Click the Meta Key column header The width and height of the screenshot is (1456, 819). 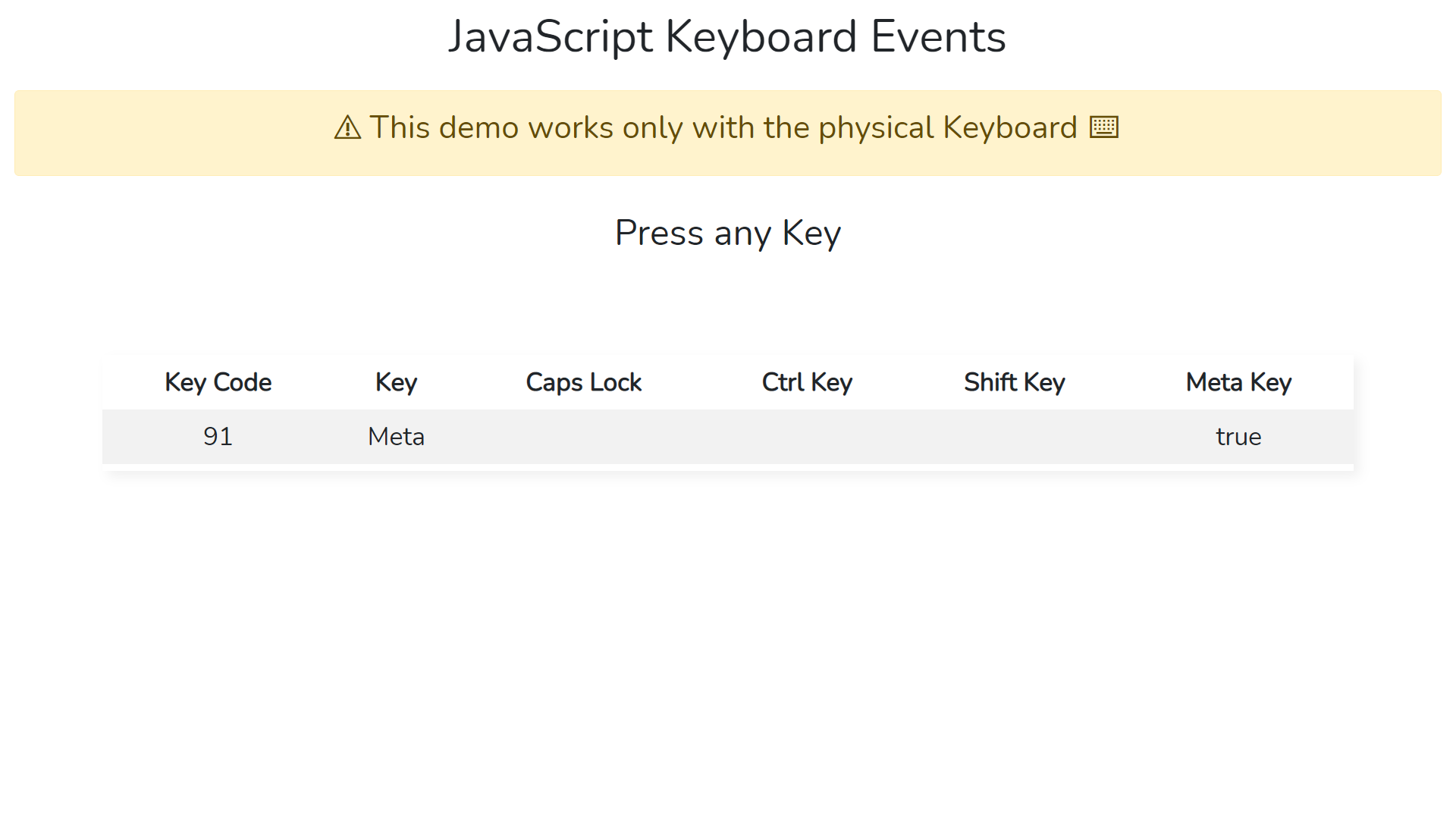coord(1238,382)
